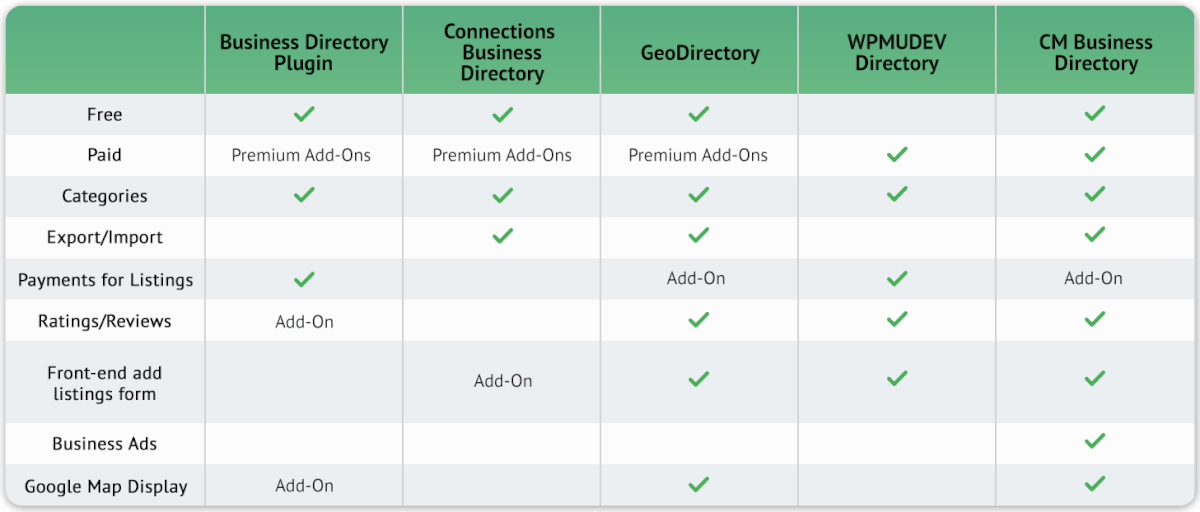Click the Export/Import checkmark under Connections Business Directory

click(x=502, y=236)
